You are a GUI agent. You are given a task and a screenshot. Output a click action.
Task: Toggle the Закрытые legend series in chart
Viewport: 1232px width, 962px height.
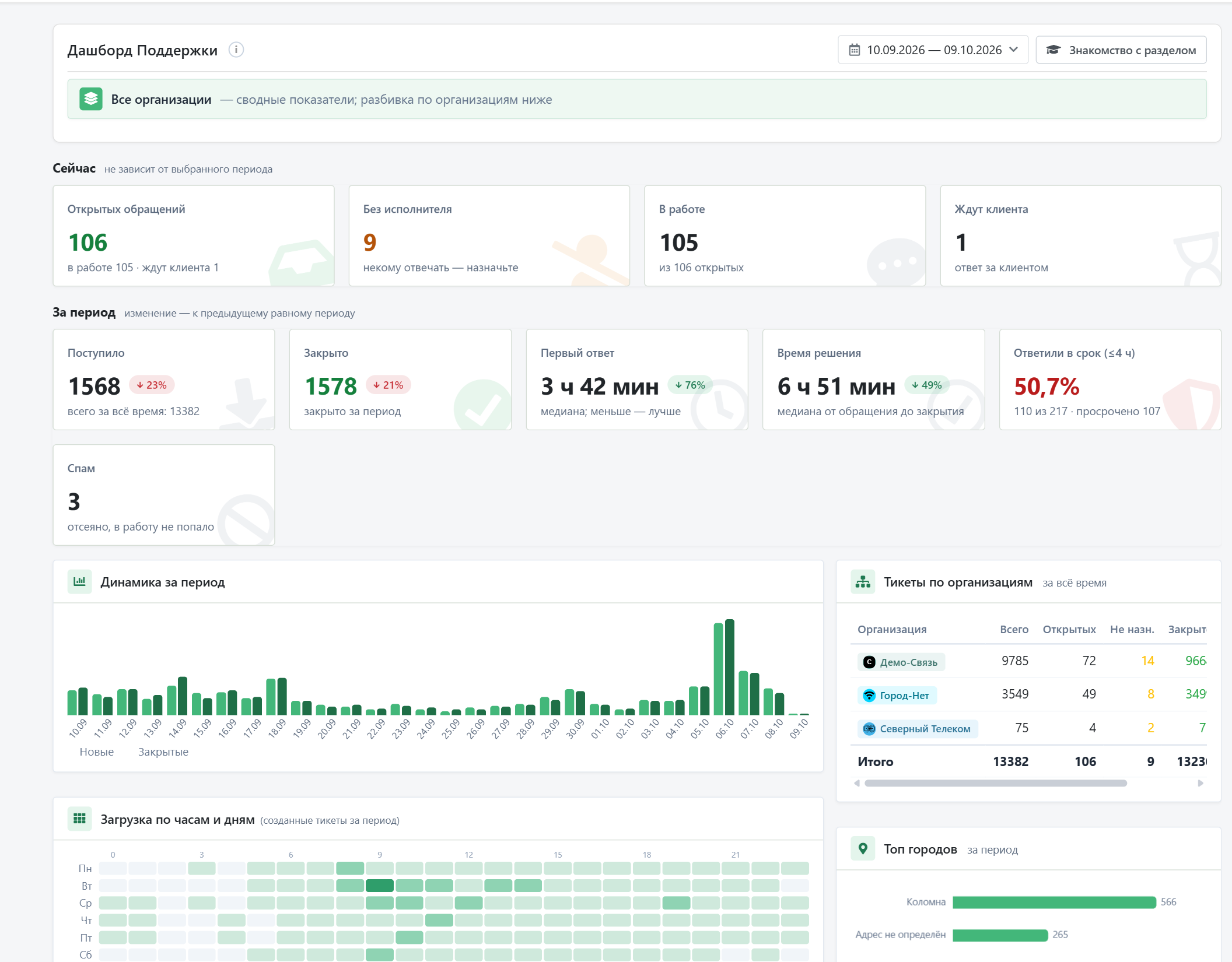[x=163, y=752]
